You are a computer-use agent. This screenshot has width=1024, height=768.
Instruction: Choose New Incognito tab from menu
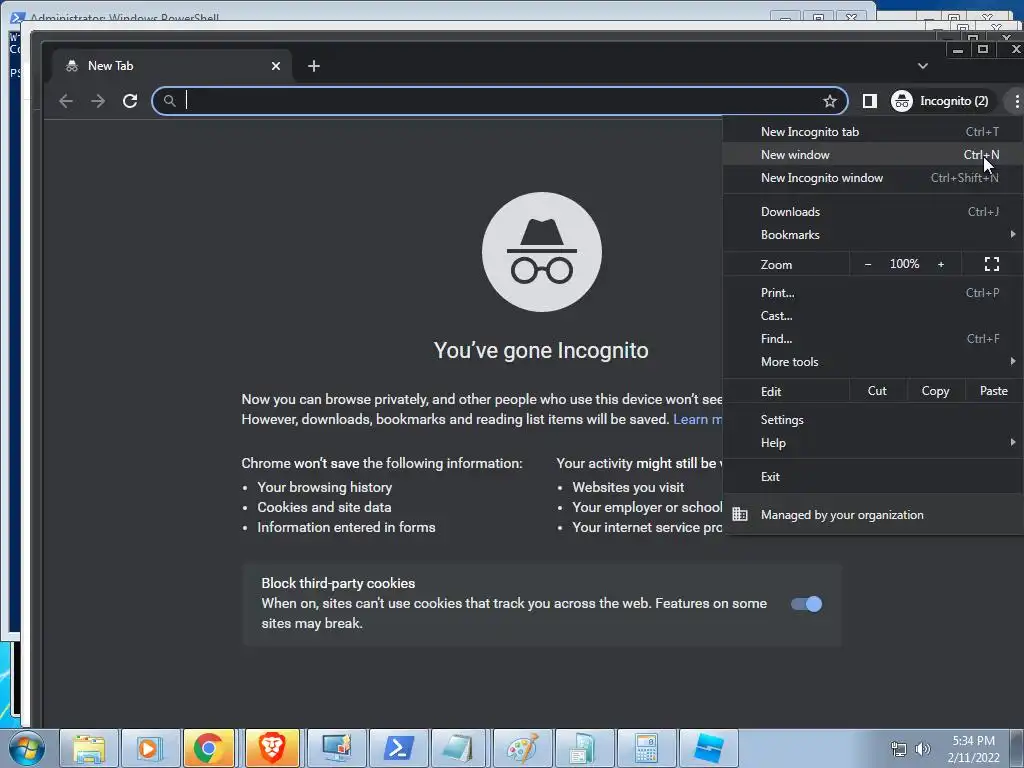874,132
